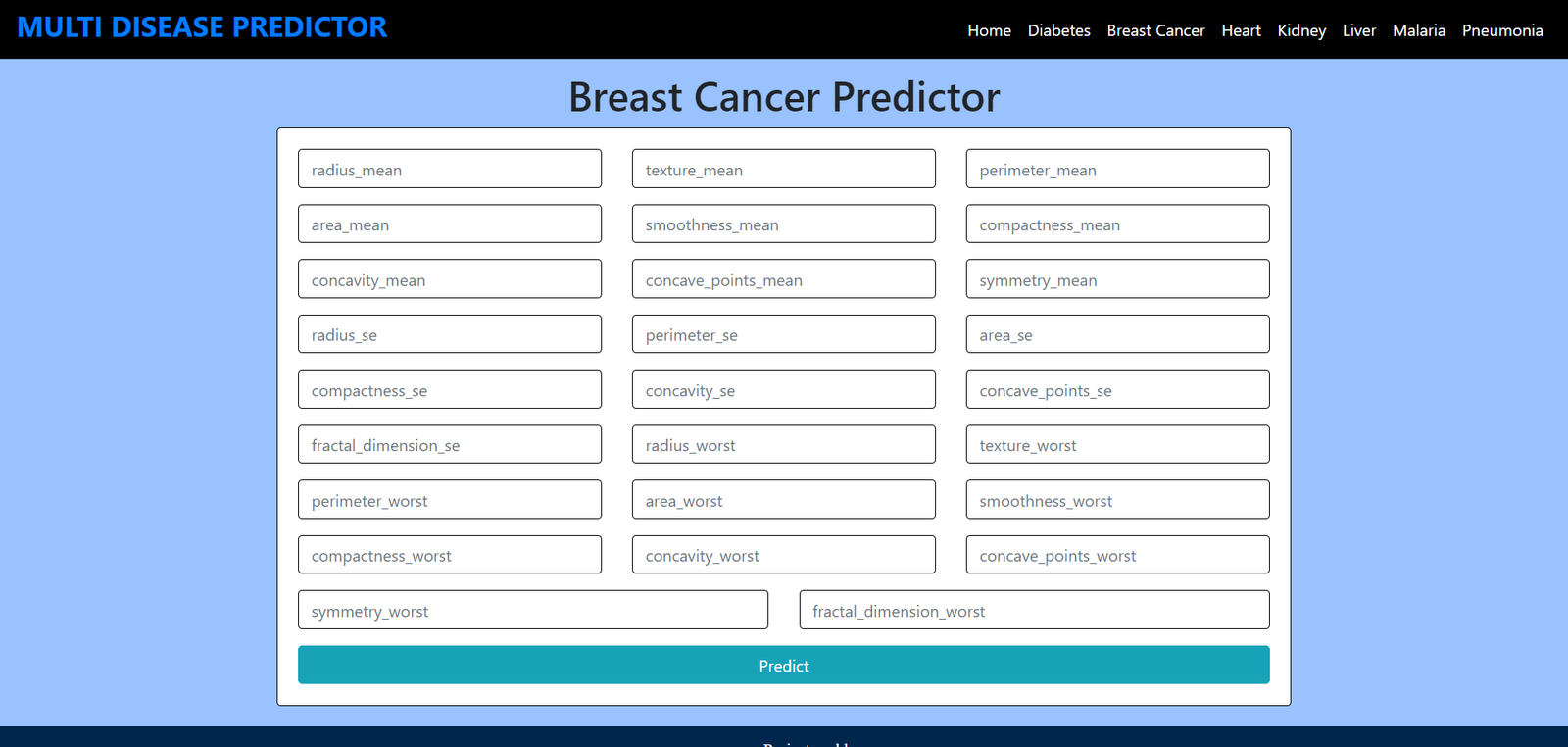The image size is (1568, 747).
Task: Open the Pneumonia predictor
Action: [1501, 30]
